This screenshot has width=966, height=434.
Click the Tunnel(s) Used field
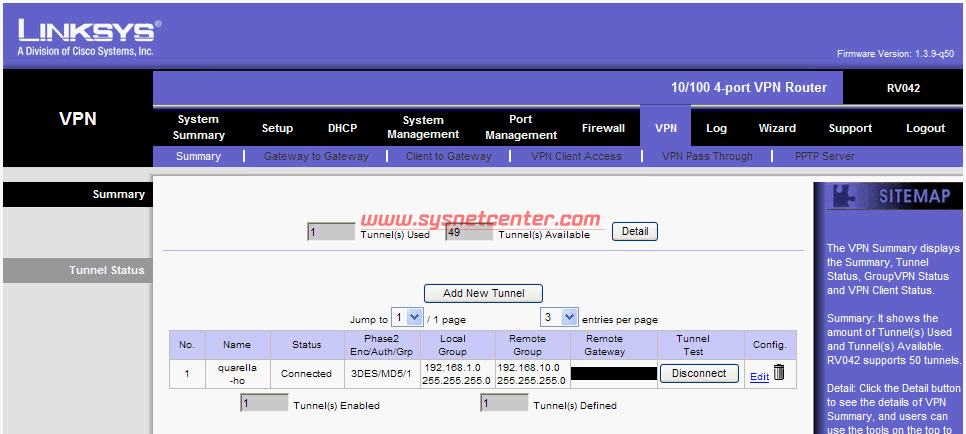coord(331,233)
